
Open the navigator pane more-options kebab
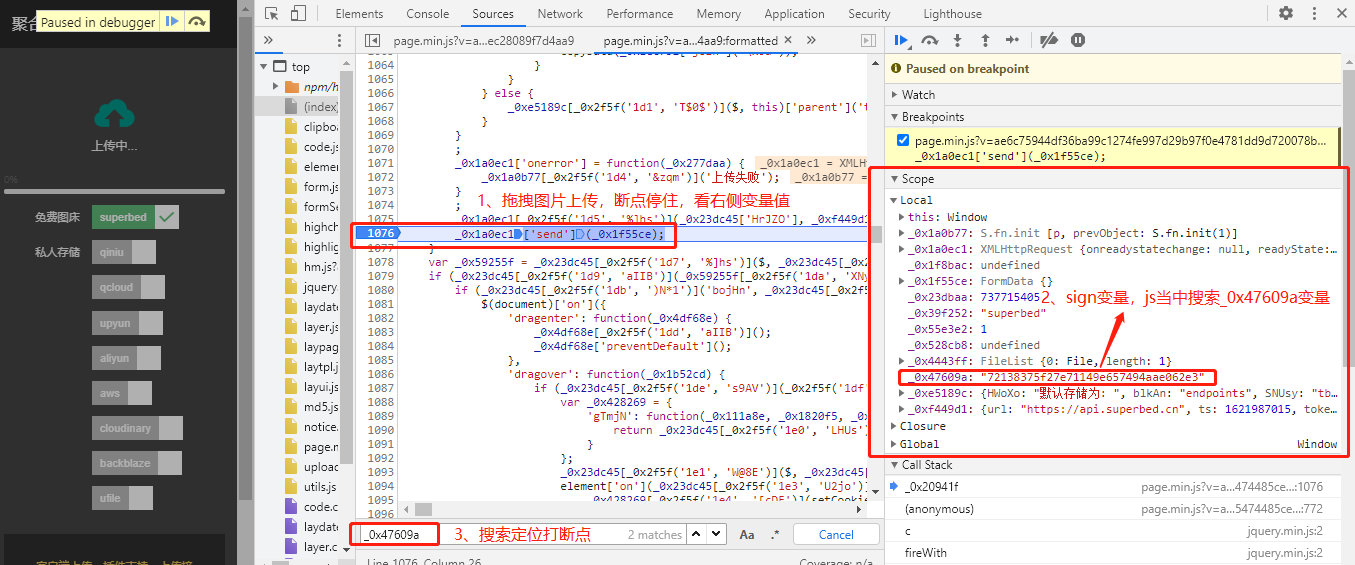point(337,40)
